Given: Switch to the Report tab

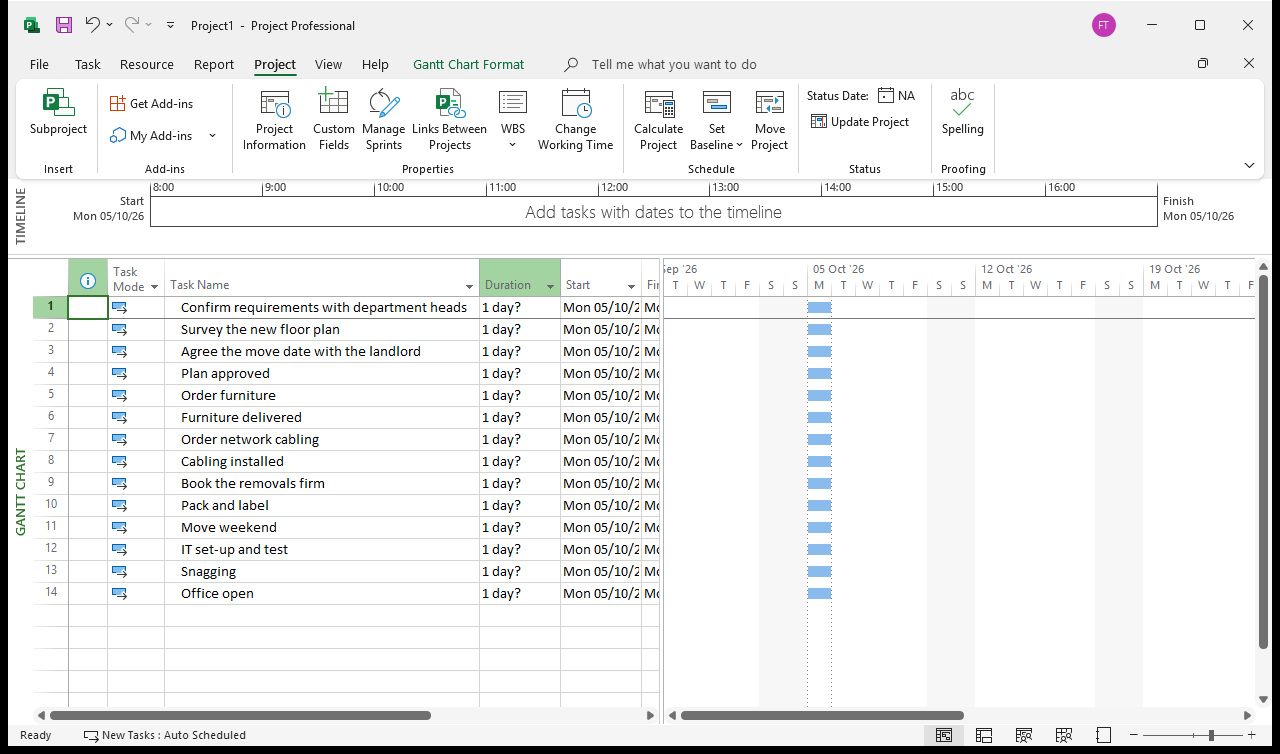Looking at the screenshot, I should [214, 64].
